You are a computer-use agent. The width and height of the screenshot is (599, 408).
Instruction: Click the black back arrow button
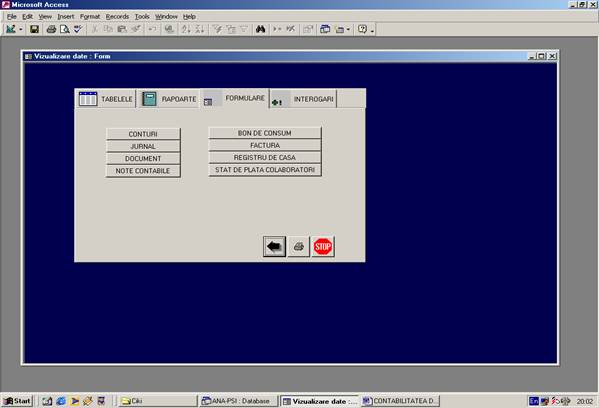tap(274, 246)
